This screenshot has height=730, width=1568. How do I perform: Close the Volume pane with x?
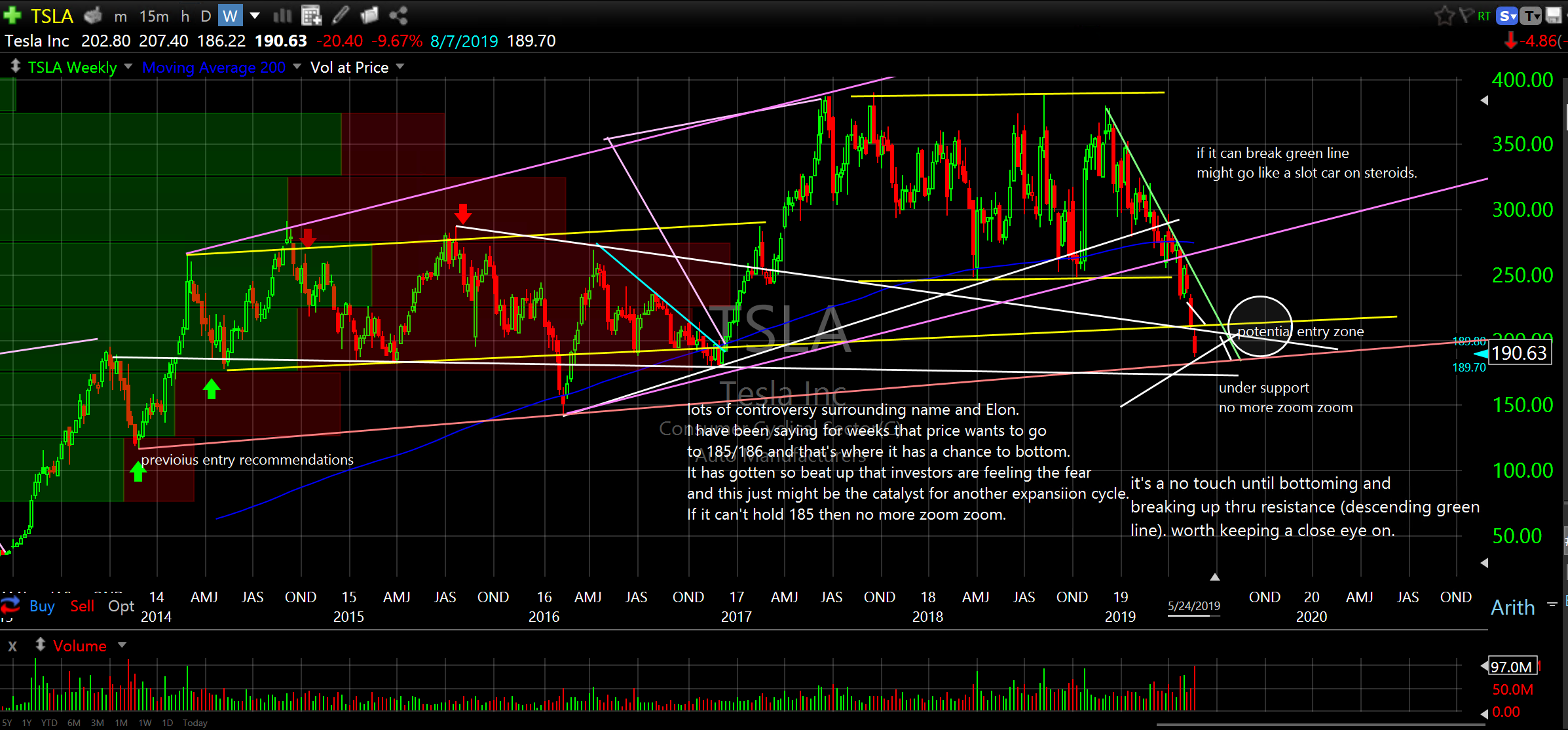click(12, 646)
